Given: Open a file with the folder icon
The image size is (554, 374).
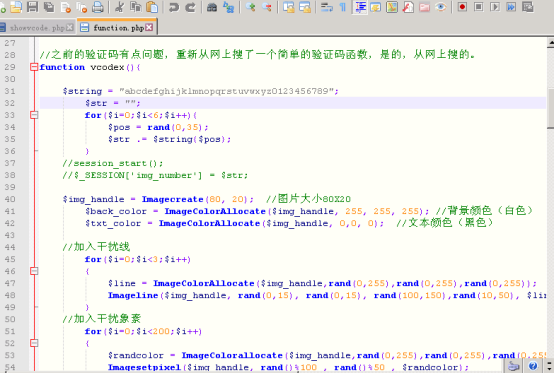Looking at the screenshot, I should click(x=16, y=7).
